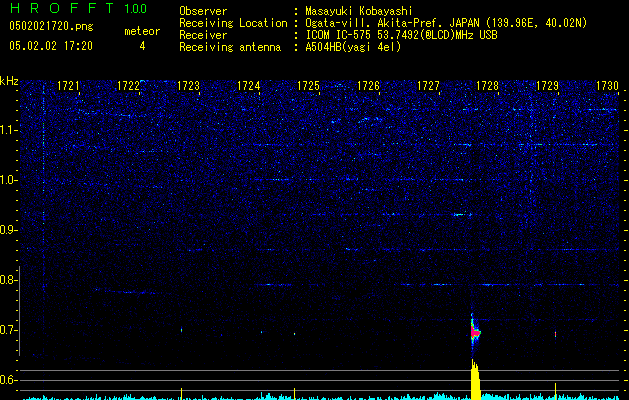
Task: Click the 1722 time marker
Action: [128, 86]
